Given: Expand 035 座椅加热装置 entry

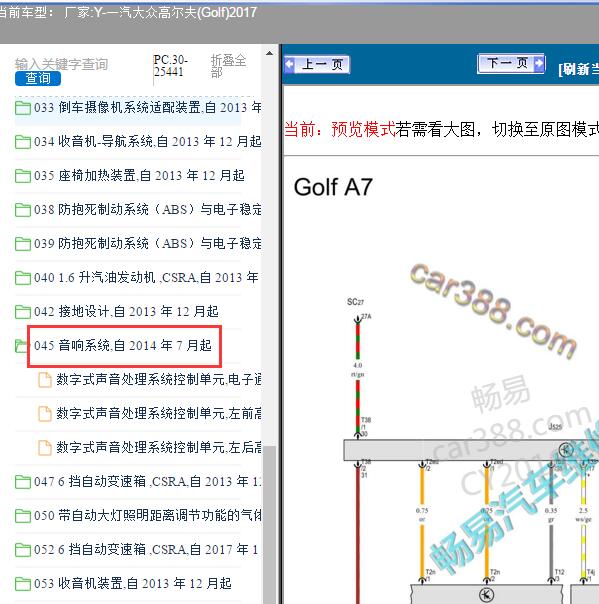Looking at the screenshot, I should point(139,176).
